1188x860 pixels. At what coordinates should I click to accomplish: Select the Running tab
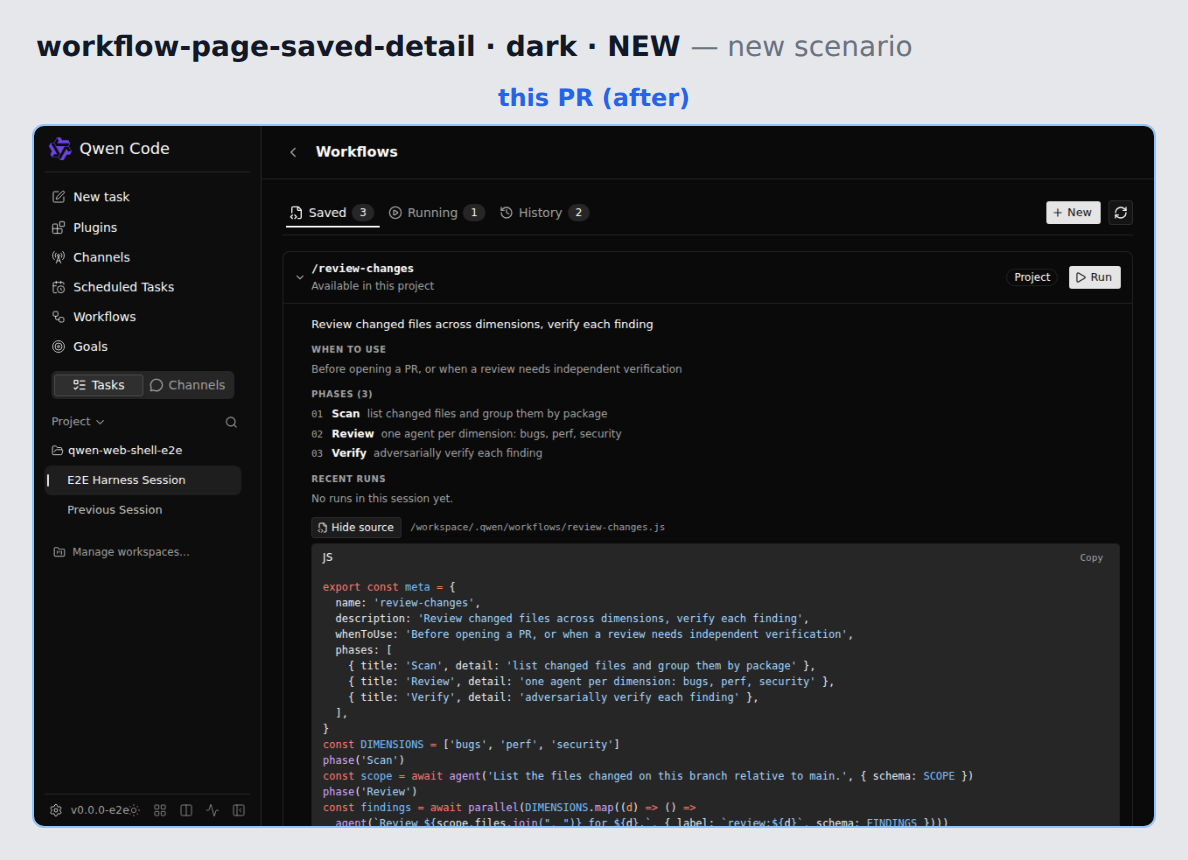coord(436,213)
